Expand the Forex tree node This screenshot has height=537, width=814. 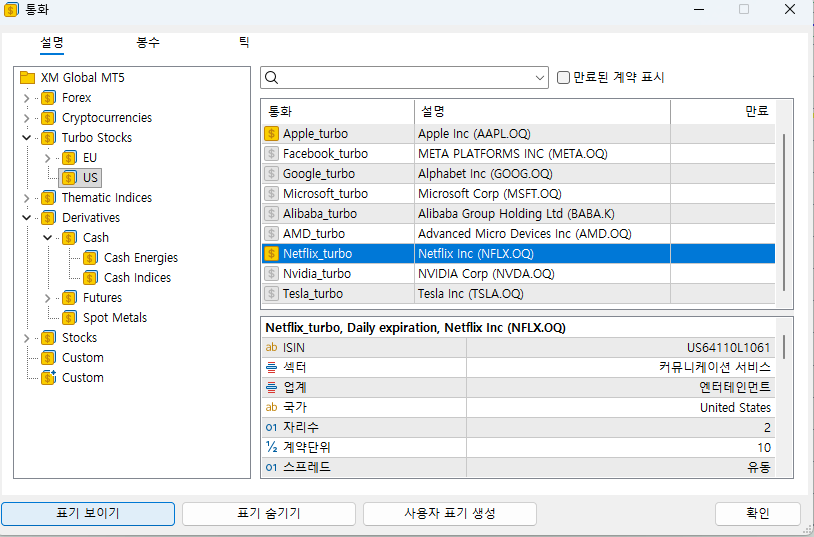point(26,98)
